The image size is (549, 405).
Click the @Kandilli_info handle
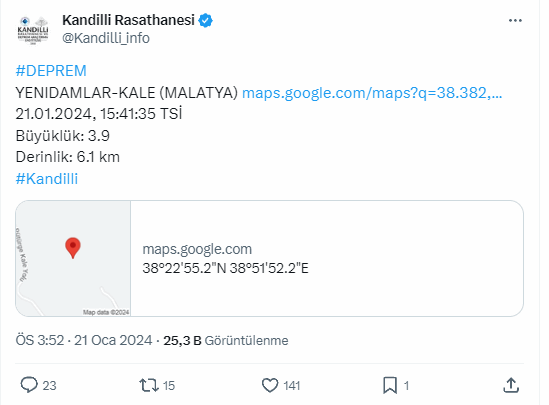(x=106, y=38)
